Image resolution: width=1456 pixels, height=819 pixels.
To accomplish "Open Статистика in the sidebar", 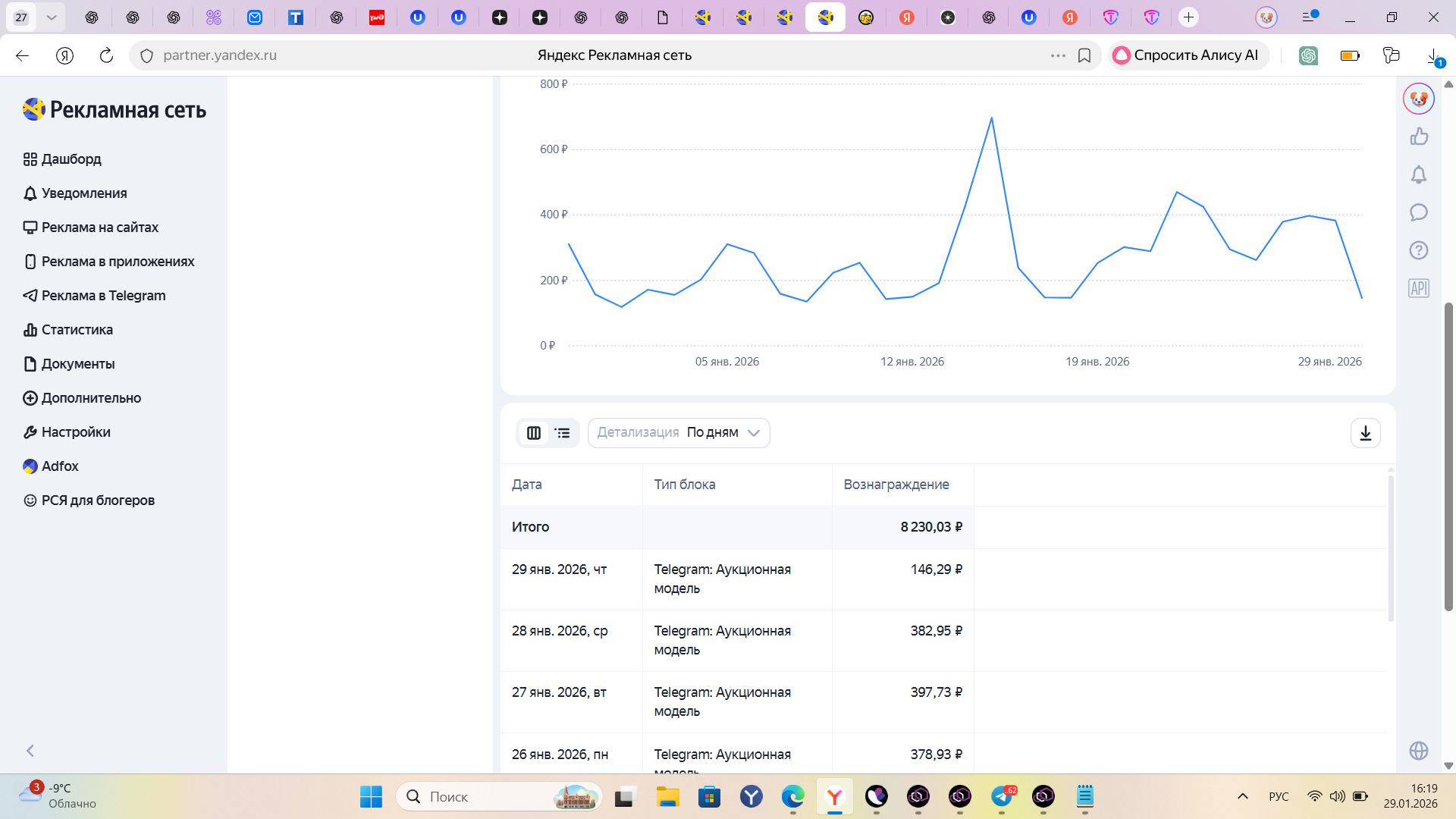I will 77,330.
